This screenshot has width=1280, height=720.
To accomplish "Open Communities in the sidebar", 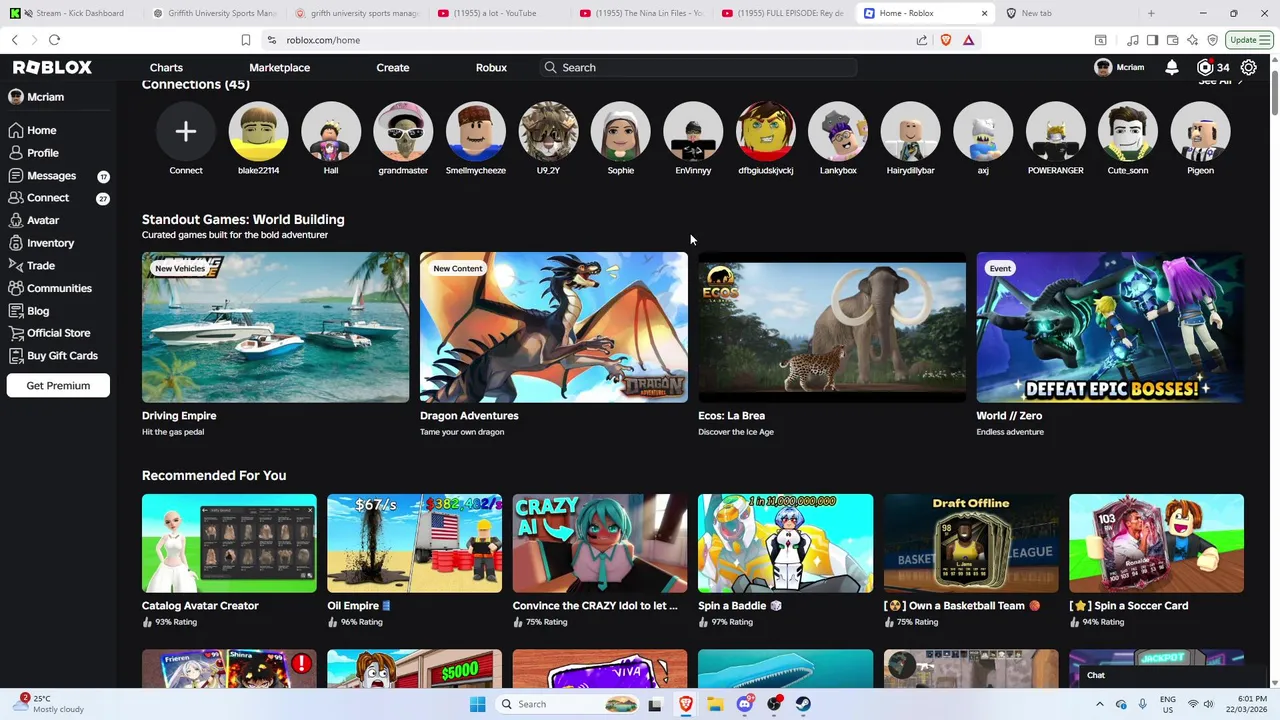I will click(x=58, y=288).
